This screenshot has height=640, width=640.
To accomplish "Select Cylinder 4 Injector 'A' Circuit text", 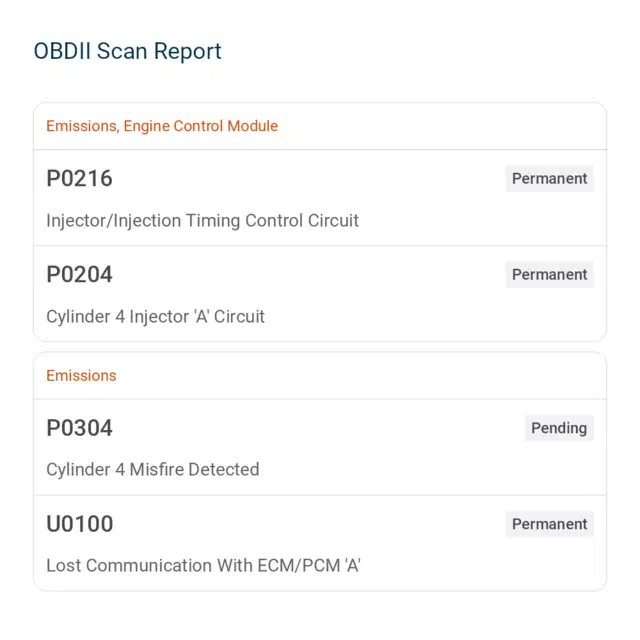I will 156,317.
